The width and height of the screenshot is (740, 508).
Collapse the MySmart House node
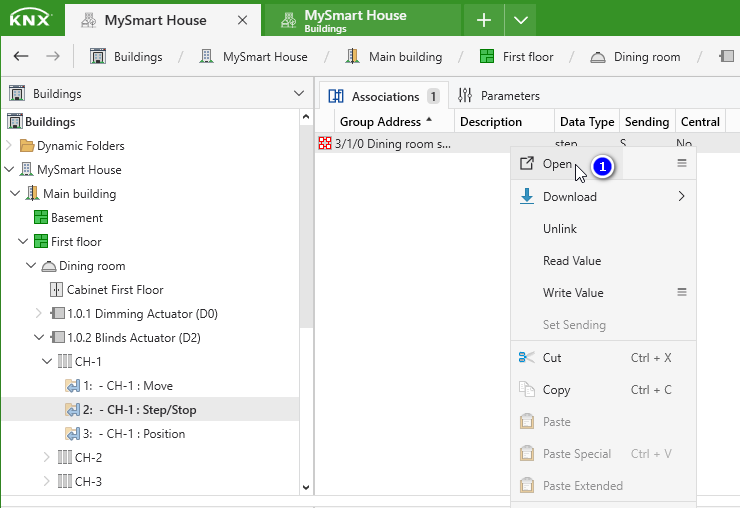[x=9, y=169]
